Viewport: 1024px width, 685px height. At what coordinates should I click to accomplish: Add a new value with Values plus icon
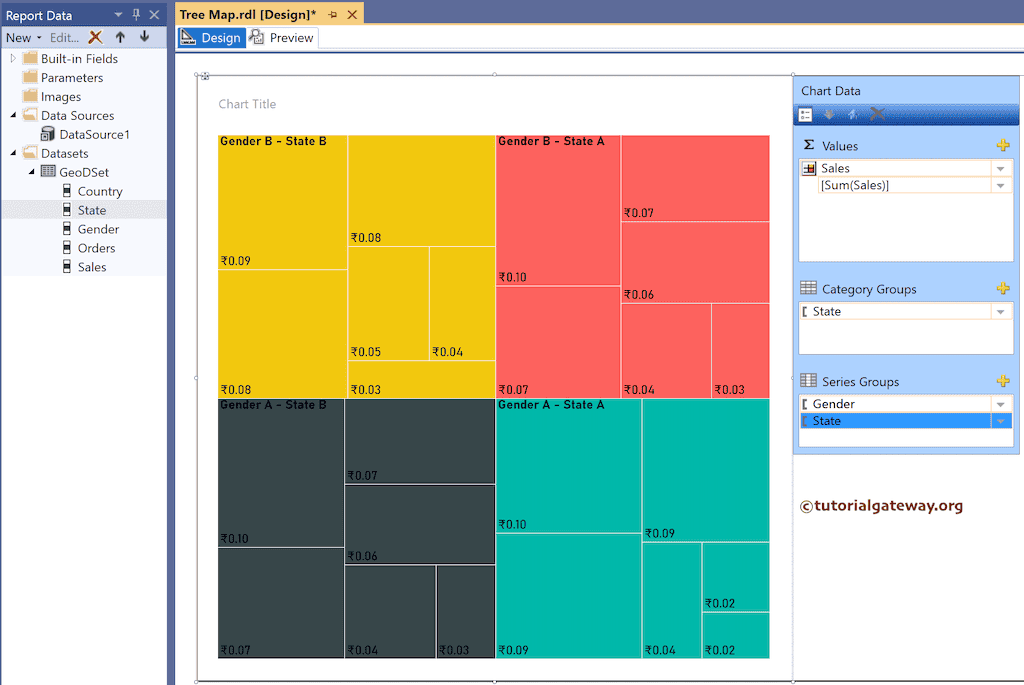pos(1003,145)
